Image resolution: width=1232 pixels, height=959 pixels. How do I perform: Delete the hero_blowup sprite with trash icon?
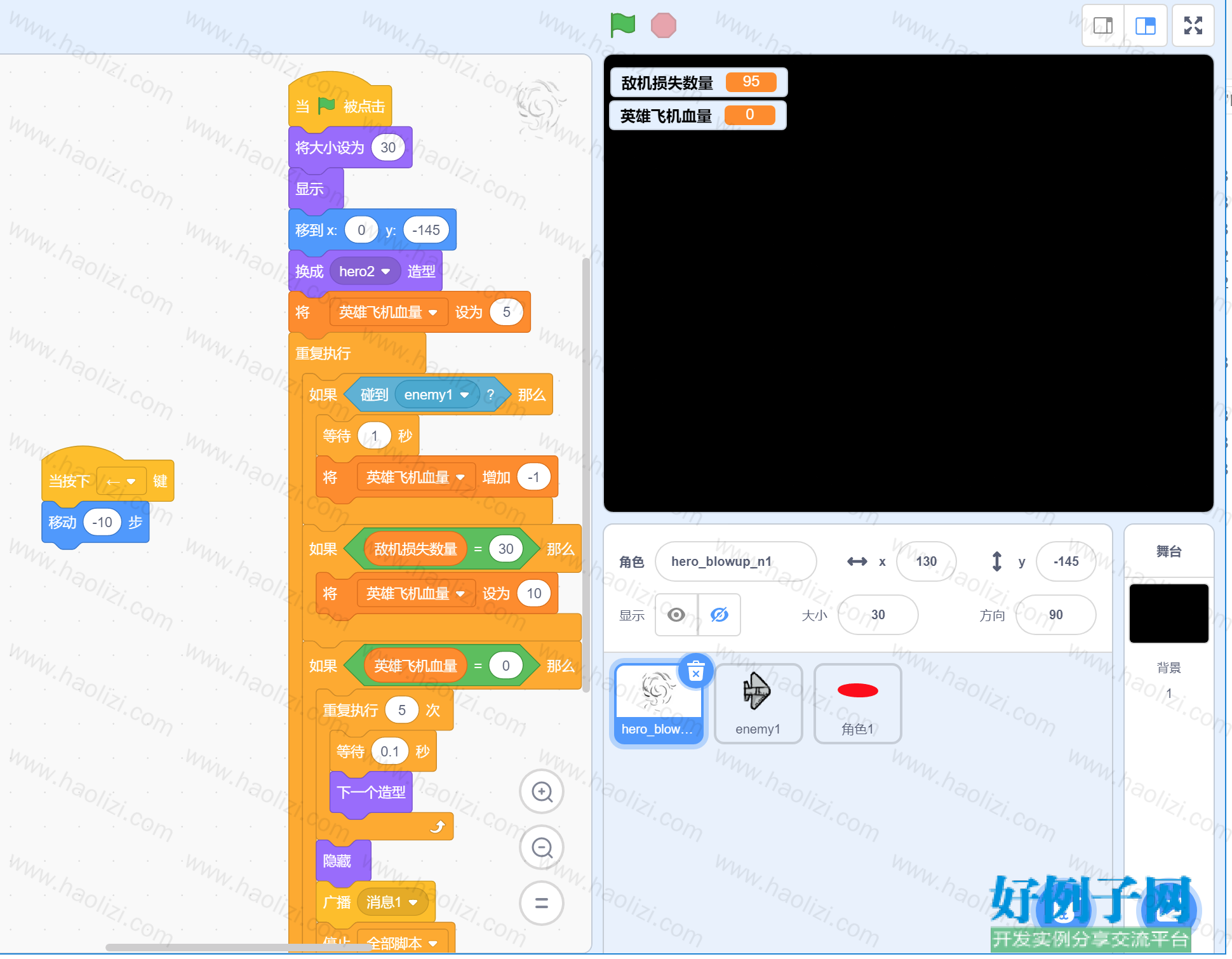tap(696, 671)
